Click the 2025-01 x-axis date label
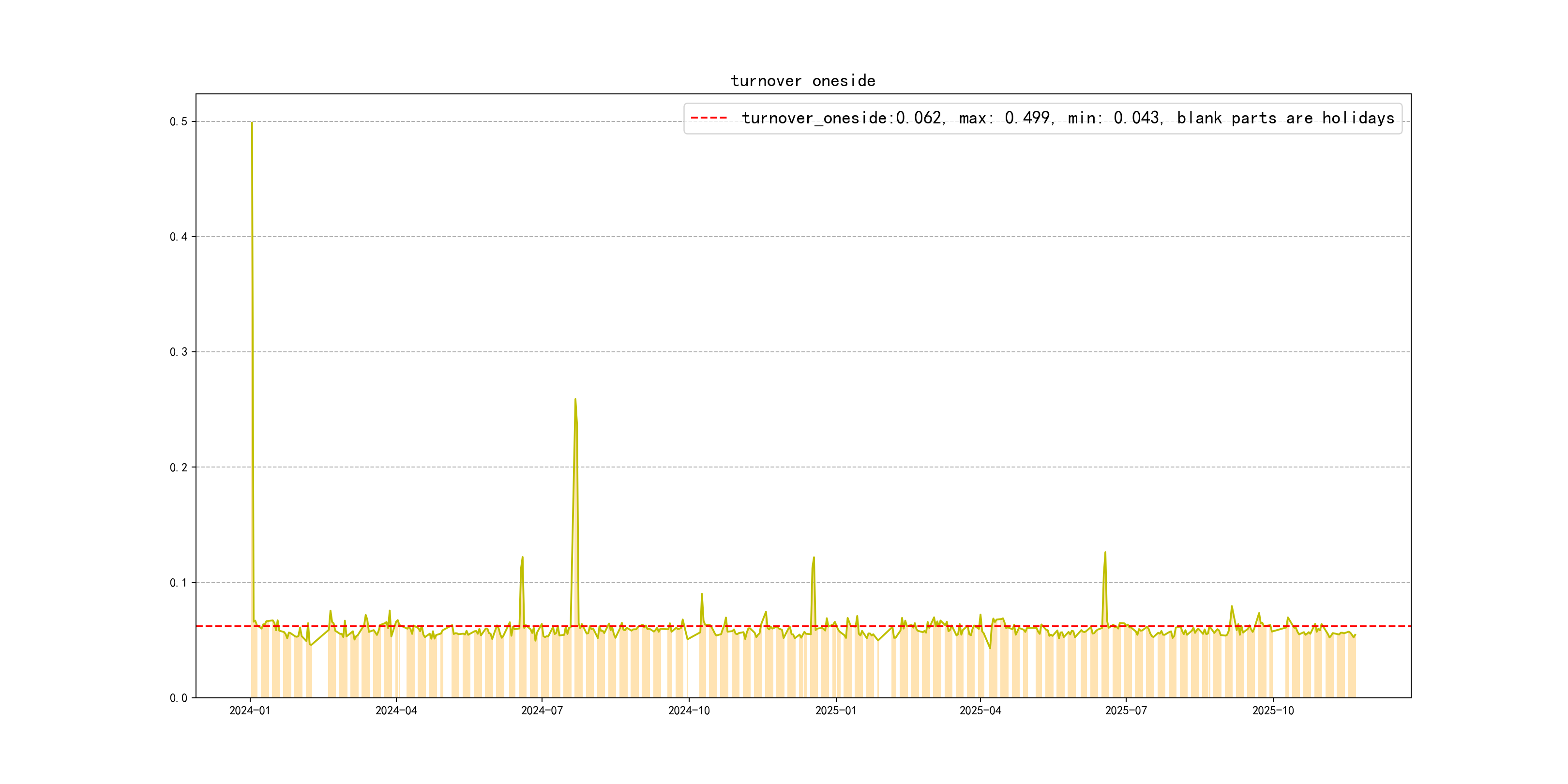1568x784 pixels. point(836,711)
